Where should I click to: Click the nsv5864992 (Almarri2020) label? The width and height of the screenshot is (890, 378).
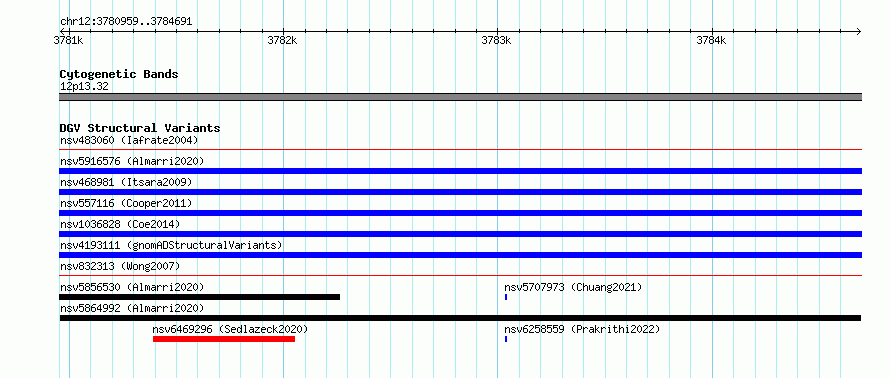pyautogui.click(x=132, y=308)
